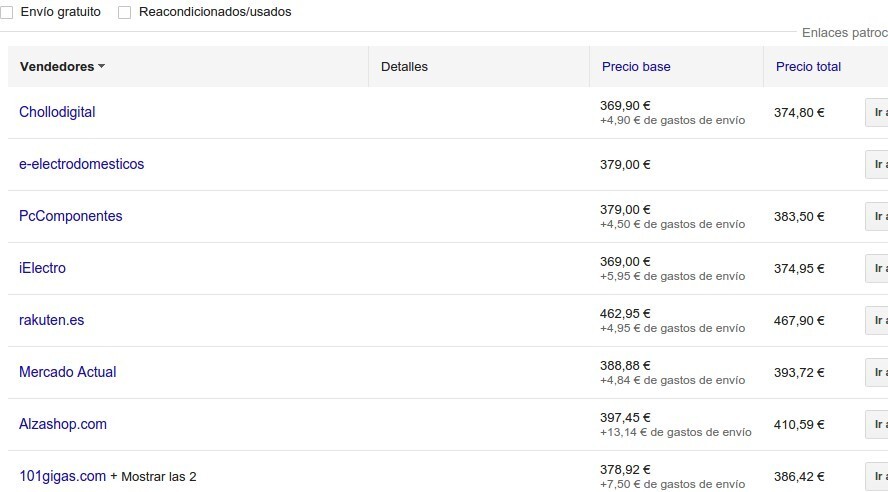
Task: Click the 383,50 € total price
Action: coord(799,217)
